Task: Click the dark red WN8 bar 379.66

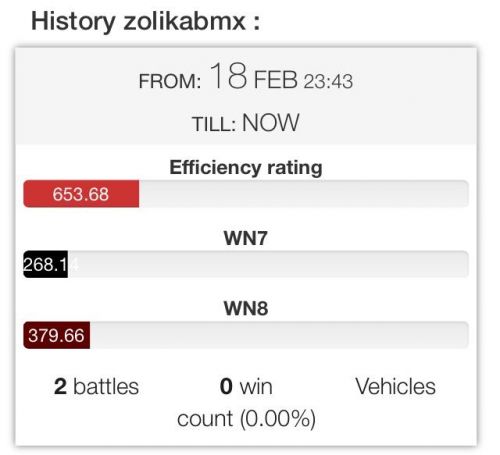Action: pos(56,335)
